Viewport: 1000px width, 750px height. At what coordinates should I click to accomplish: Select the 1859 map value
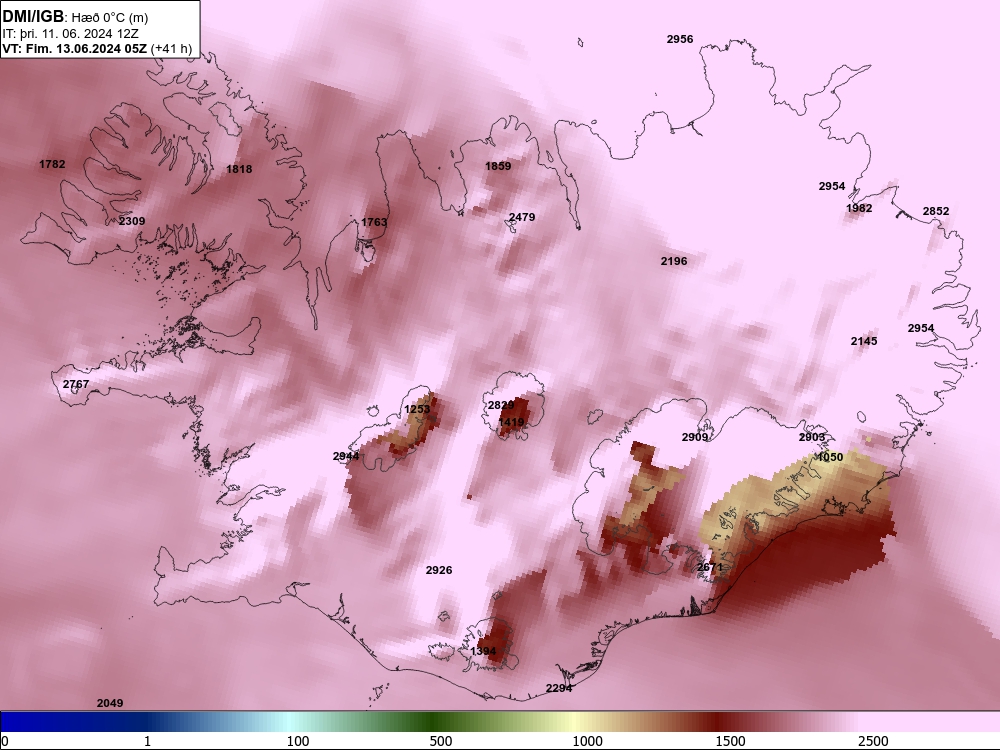pos(498,166)
